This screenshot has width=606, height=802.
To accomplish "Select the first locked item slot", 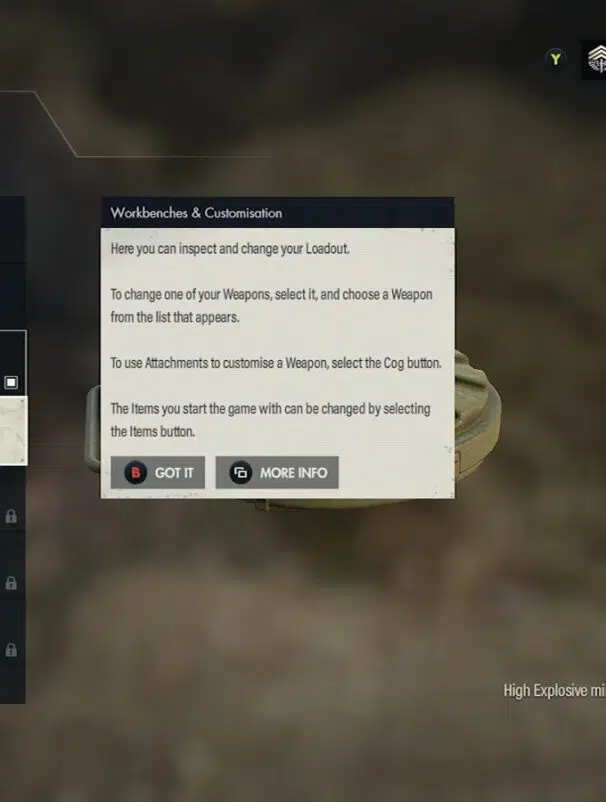I will 12,516.
